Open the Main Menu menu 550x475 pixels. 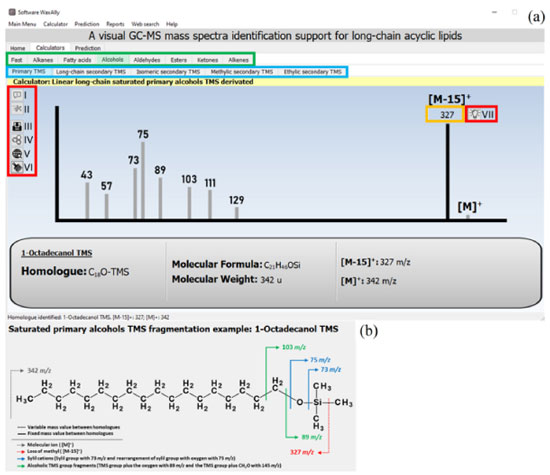coord(22,24)
